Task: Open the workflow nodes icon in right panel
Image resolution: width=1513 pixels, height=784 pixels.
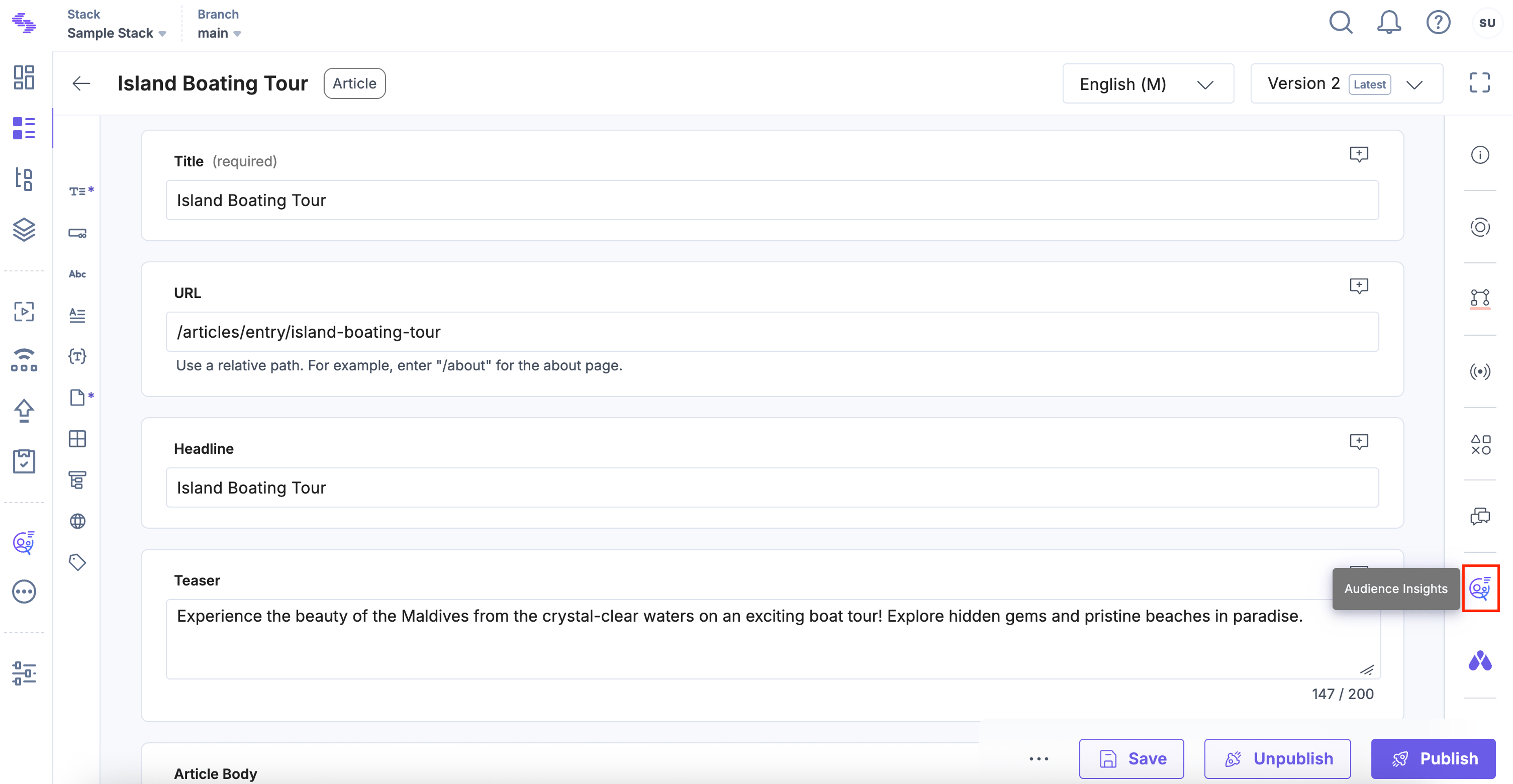Action: click(x=1480, y=298)
